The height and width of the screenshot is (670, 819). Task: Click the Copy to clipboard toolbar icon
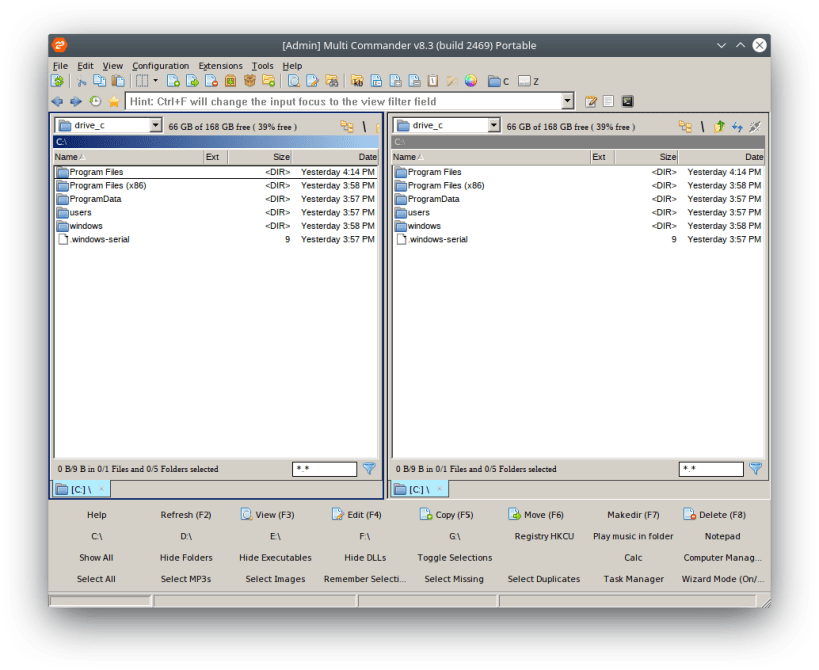click(99, 81)
